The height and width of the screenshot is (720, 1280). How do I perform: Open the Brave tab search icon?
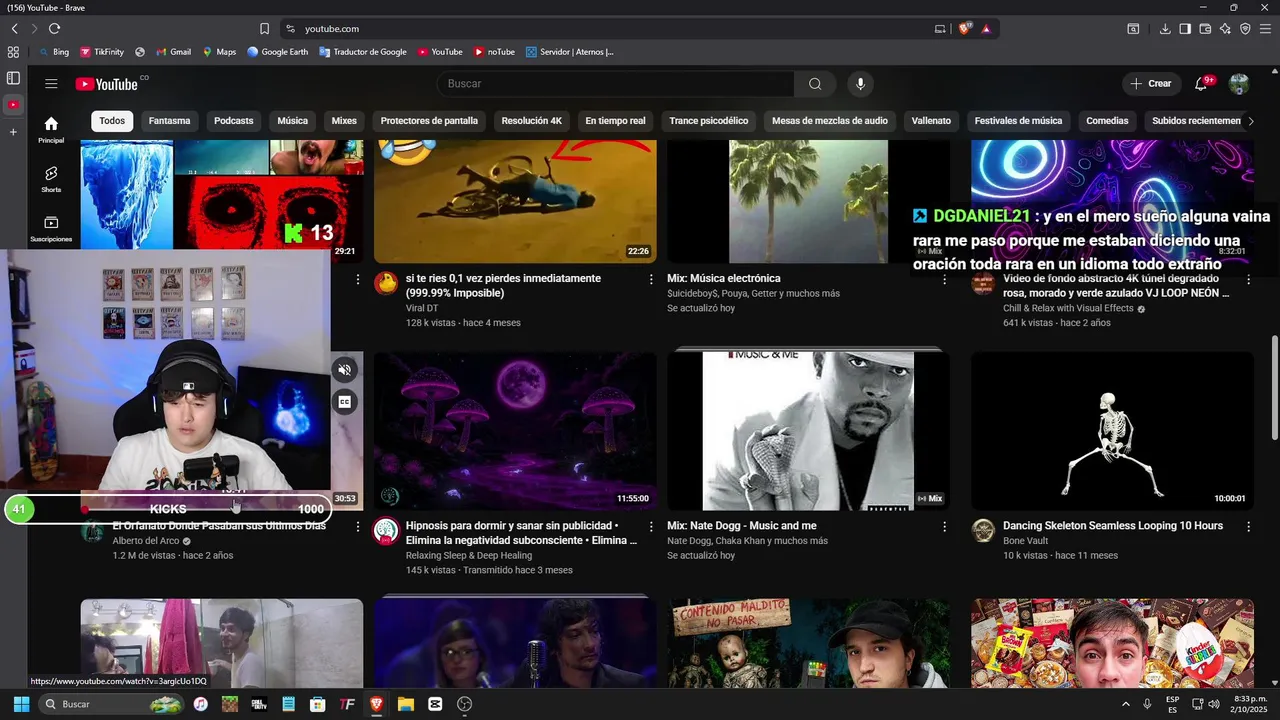click(x=1133, y=29)
